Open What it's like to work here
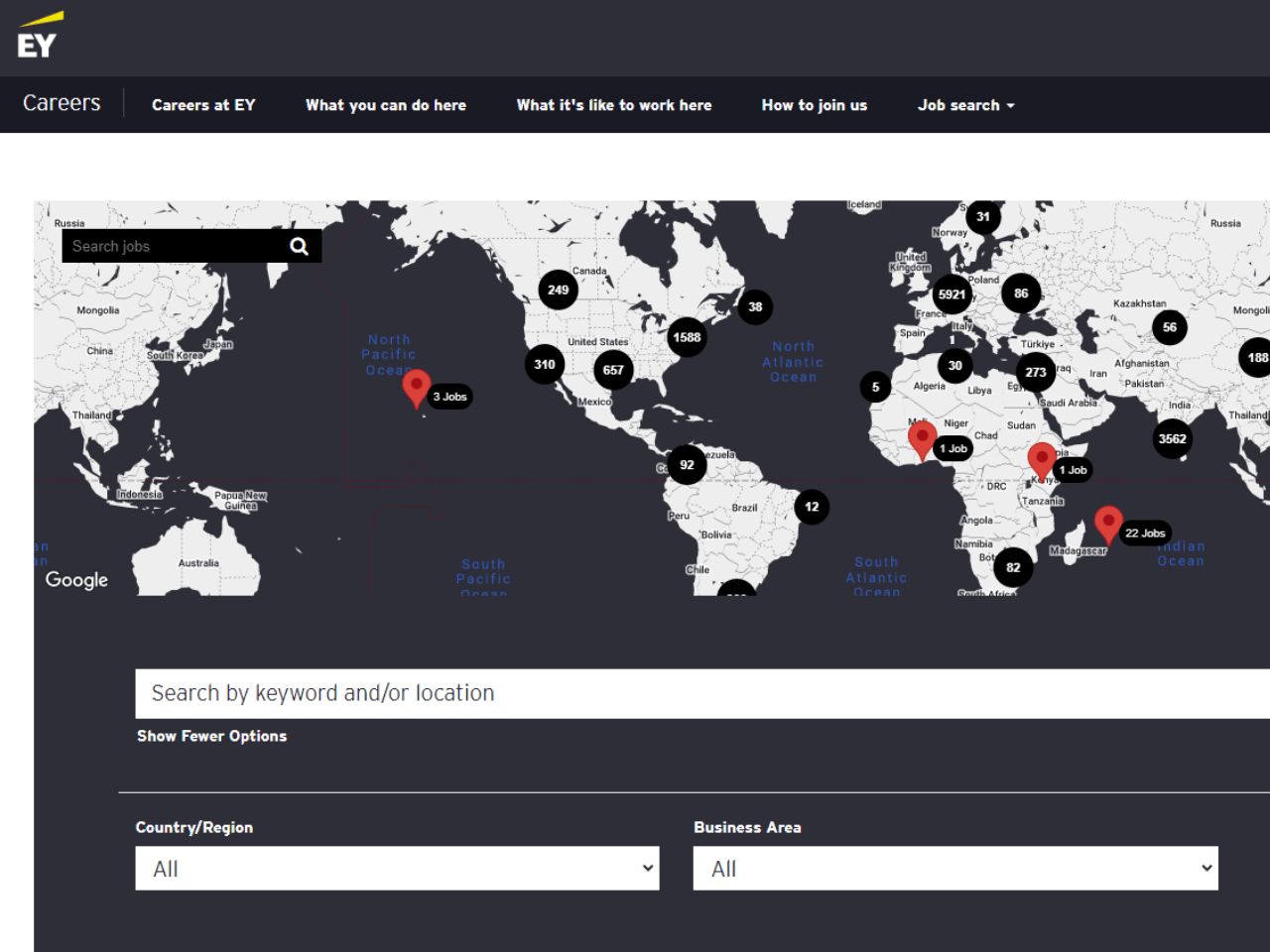Viewport: 1270px width, 952px height. [614, 105]
